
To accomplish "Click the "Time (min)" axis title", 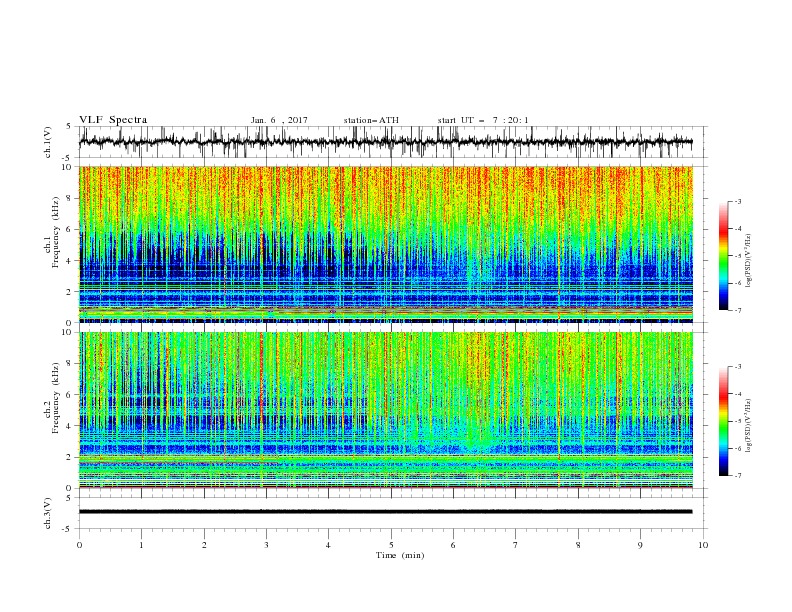I will point(400,555).
